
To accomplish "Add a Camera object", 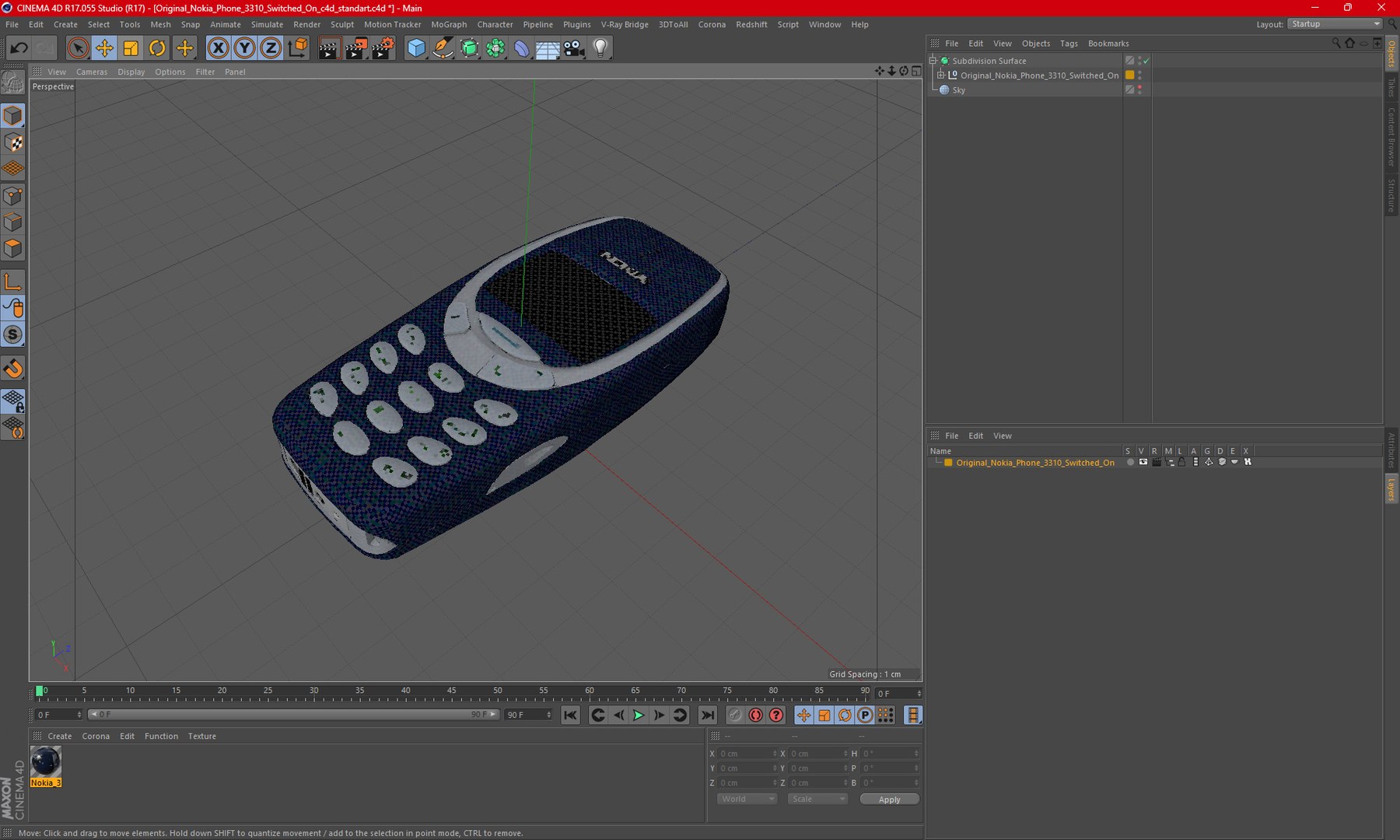I will [x=574, y=48].
